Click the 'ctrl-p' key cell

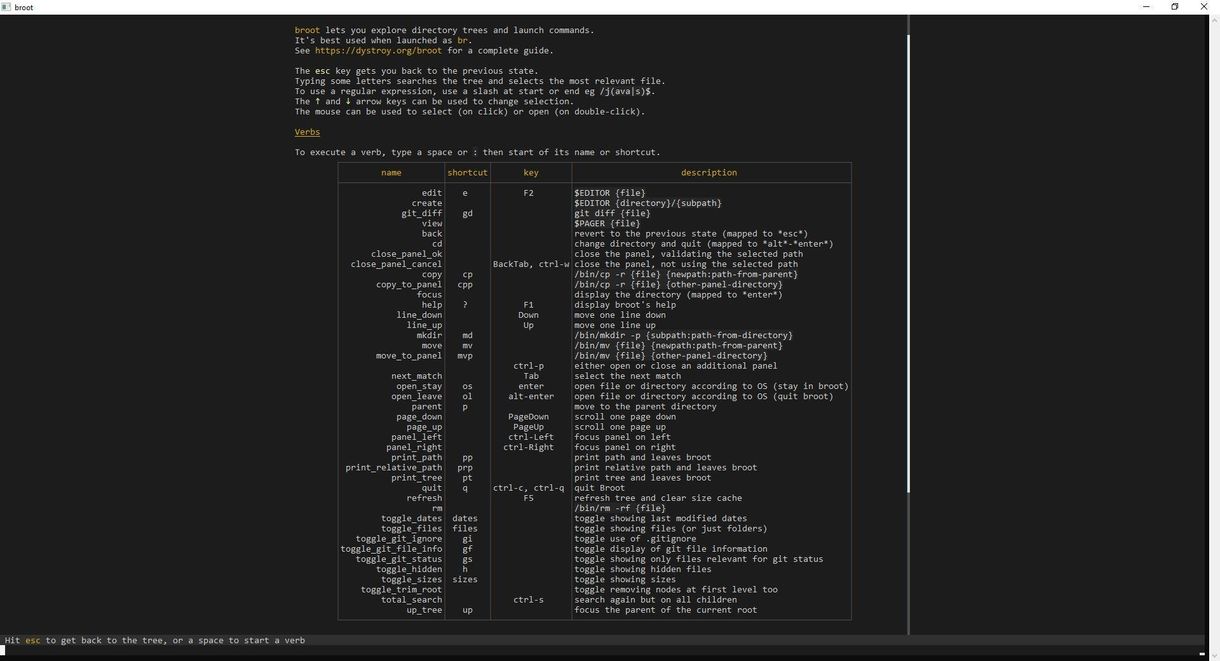529,366
